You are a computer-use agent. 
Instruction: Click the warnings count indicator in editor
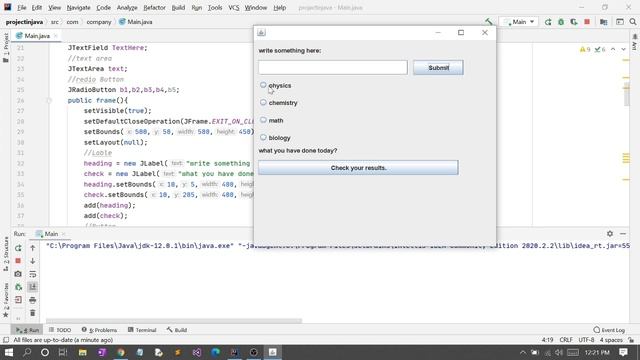pyautogui.click(x=585, y=49)
